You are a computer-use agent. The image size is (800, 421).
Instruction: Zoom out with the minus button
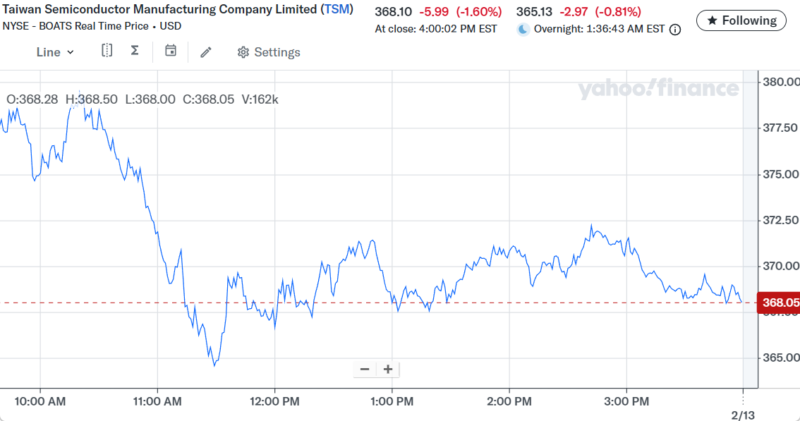(x=364, y=369)
